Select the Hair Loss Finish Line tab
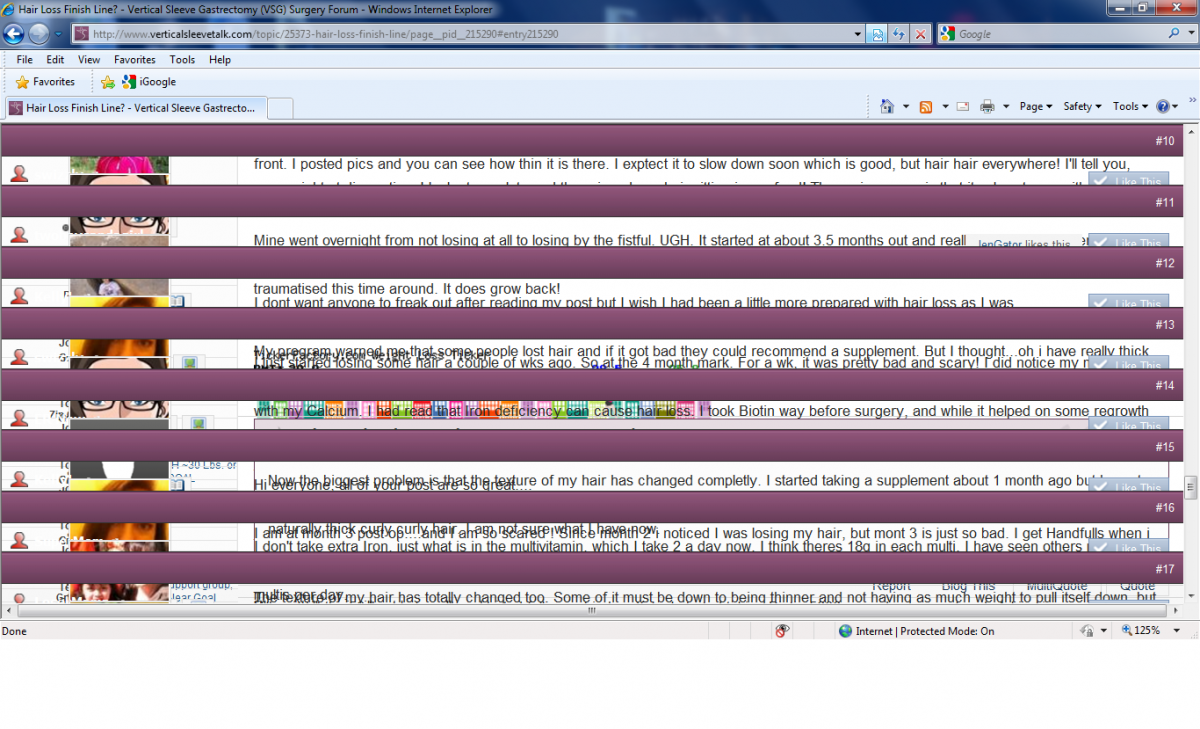The image size is (1200, 729). tap(134, 107)
